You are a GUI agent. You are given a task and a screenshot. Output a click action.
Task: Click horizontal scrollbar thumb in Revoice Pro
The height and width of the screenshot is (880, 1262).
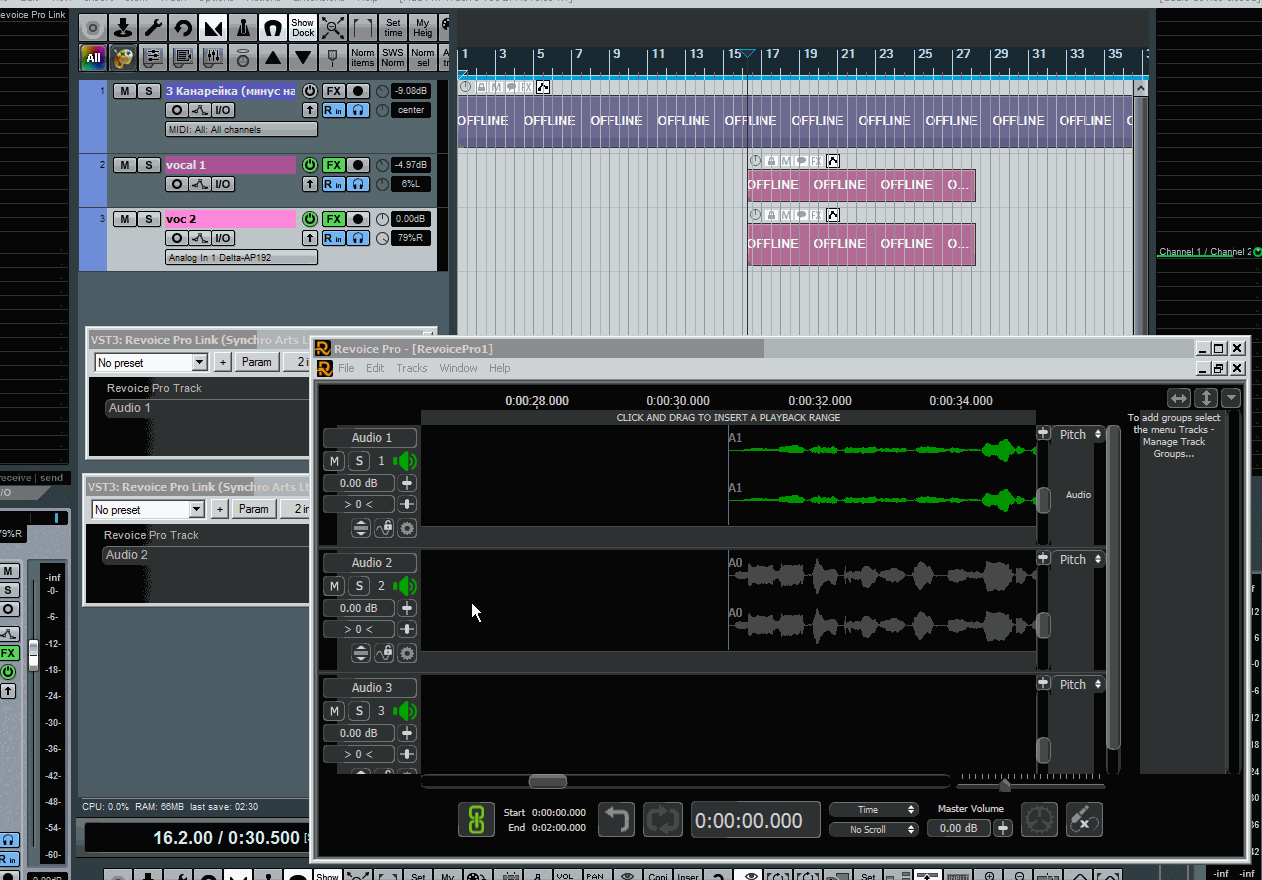[x=548, y=781]
